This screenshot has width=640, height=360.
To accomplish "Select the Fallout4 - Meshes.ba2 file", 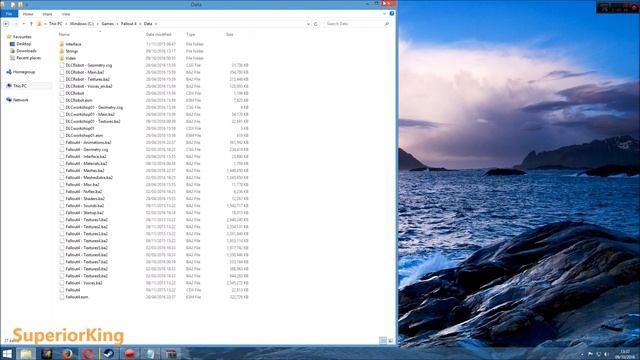I will pyautogui.click(x=84, y=171).
